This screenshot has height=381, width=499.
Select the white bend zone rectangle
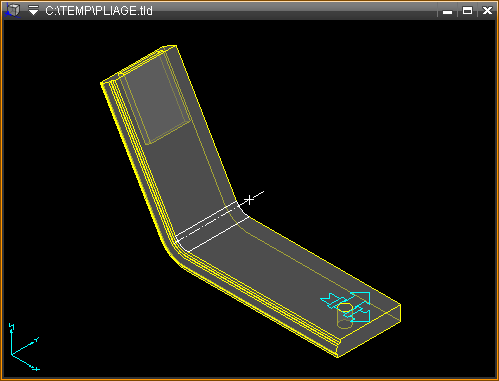coord(212,226)
